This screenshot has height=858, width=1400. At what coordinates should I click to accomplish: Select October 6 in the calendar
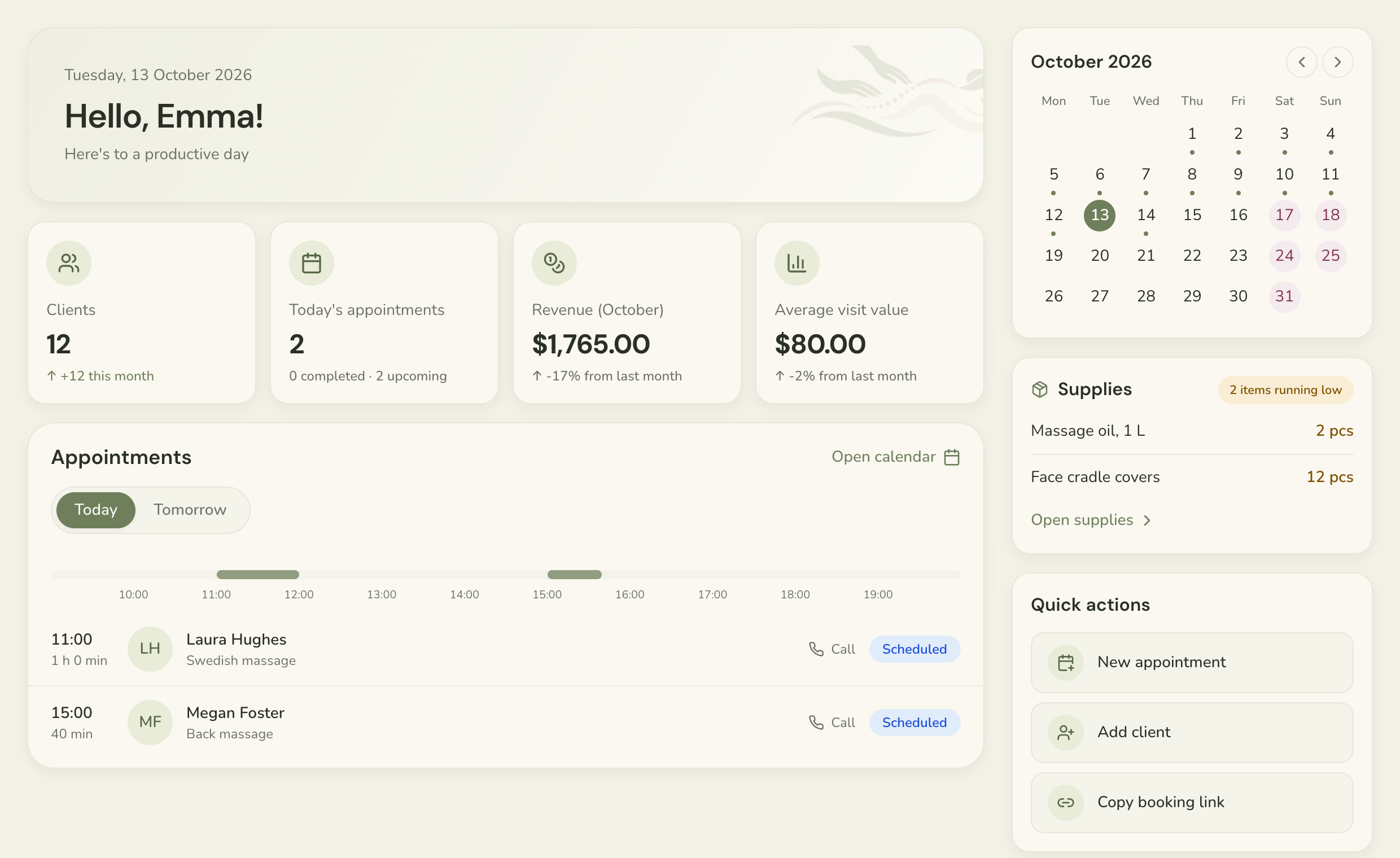(x=1100, y=174)
